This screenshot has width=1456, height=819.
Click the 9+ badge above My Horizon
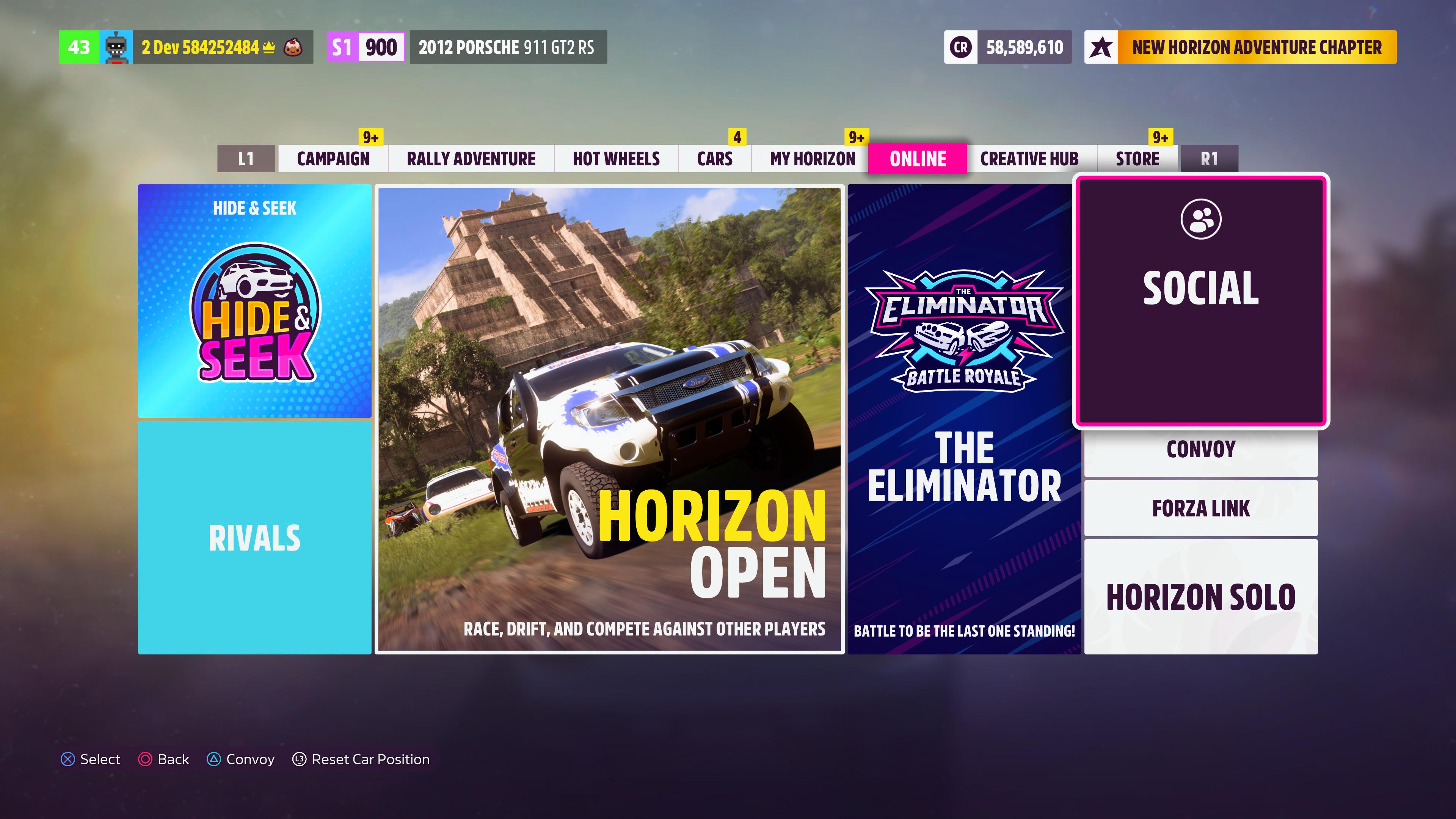pos(856,137)
